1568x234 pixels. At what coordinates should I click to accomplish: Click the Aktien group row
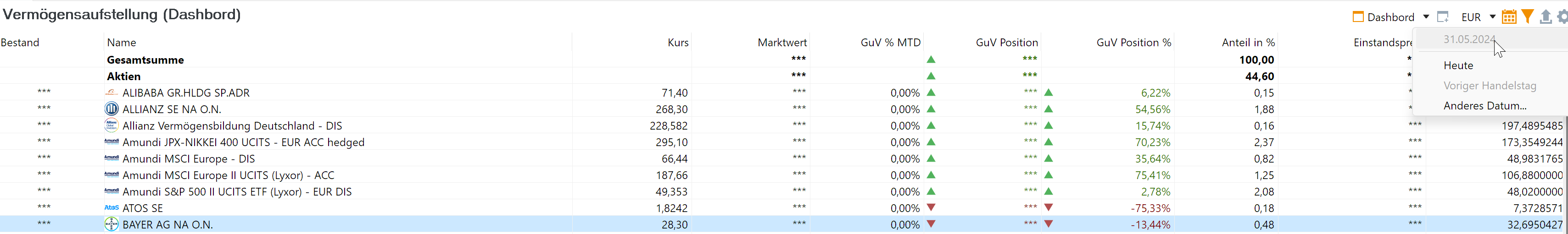[x=784, y=76]
